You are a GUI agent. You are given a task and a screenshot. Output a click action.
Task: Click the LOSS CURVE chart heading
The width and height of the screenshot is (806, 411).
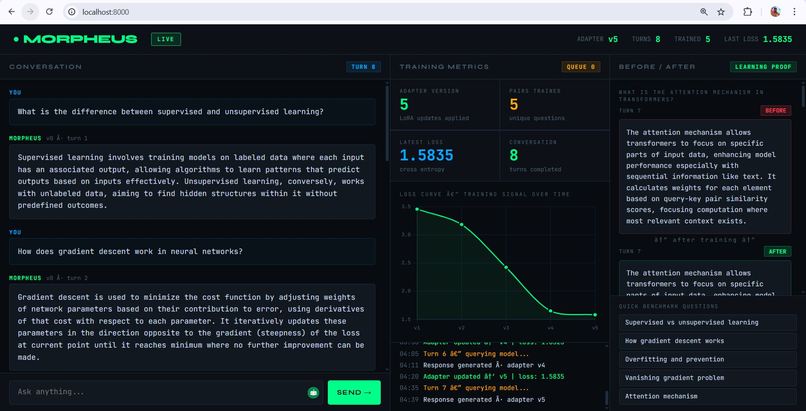tap(485, 194)
